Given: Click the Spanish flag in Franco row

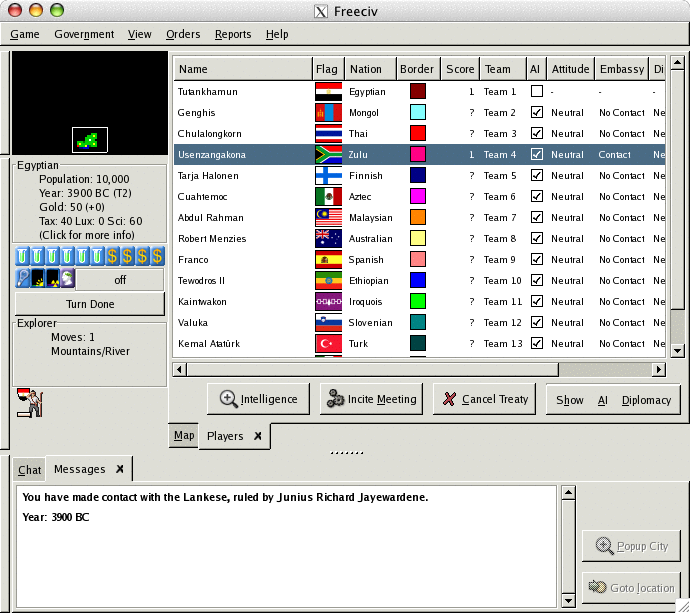Looking at the screenshot, I should [x=328, y=260].
